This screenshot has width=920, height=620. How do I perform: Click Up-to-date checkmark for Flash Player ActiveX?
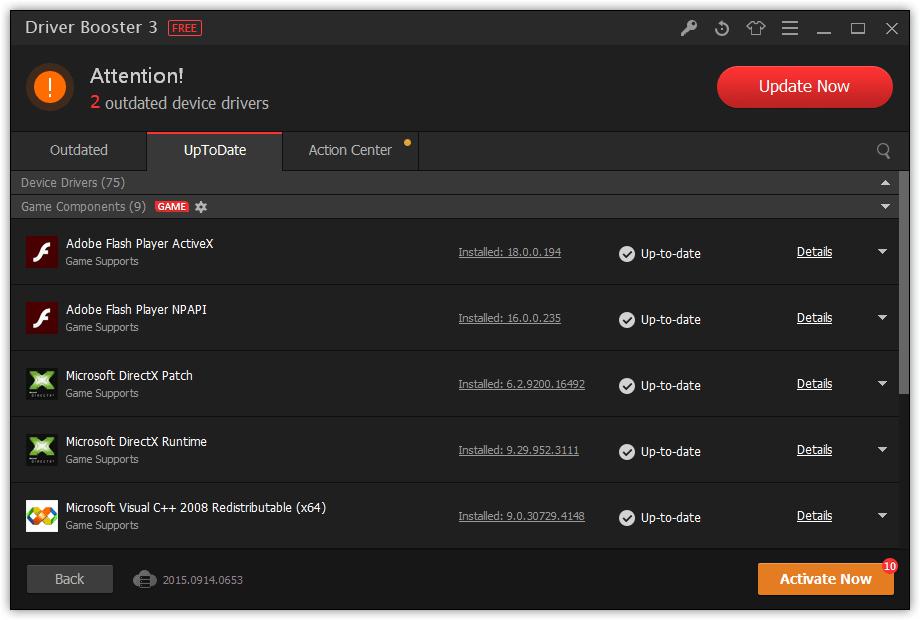pos(627,253)
